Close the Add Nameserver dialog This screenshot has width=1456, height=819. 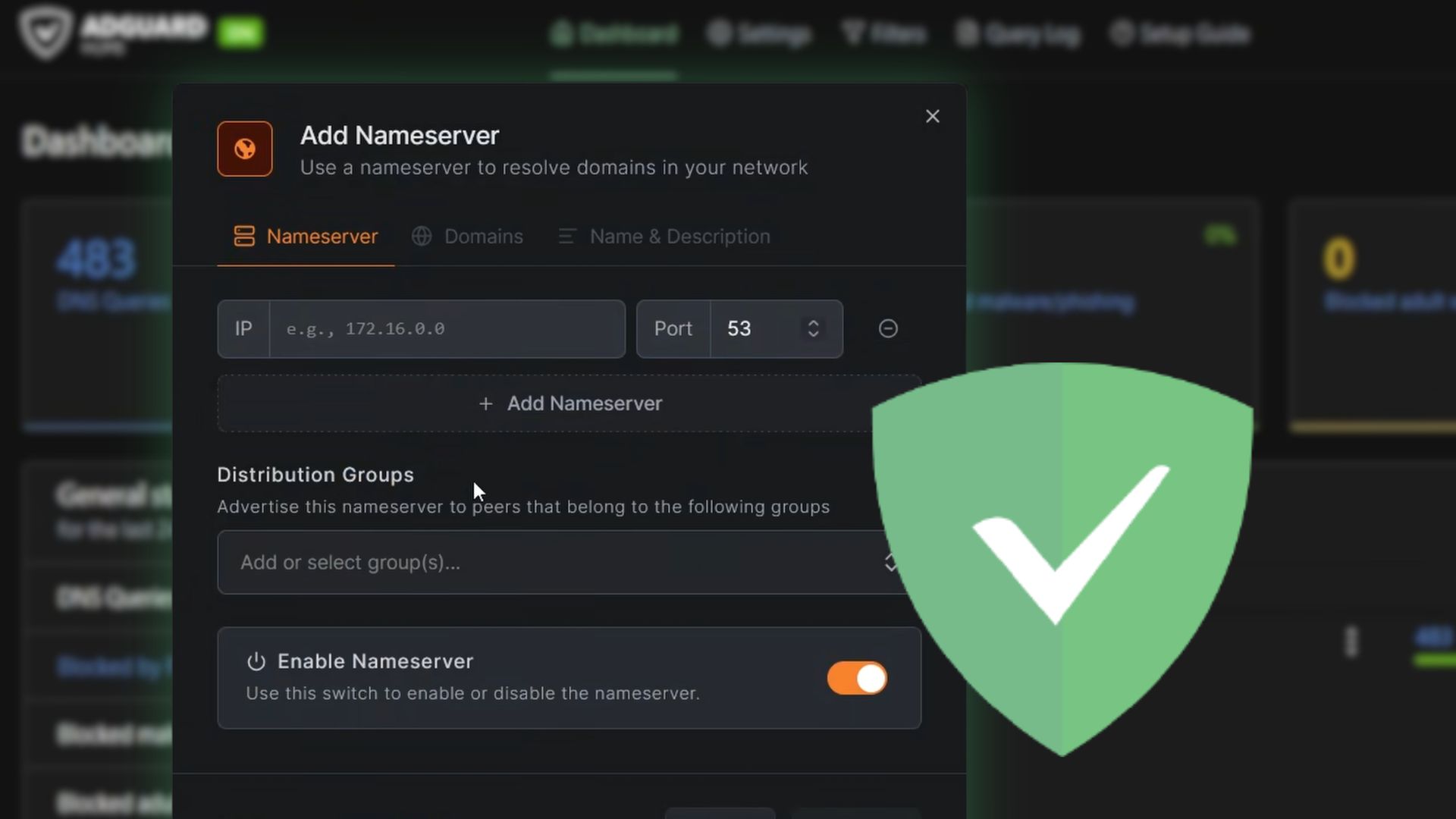coord(932,116)
